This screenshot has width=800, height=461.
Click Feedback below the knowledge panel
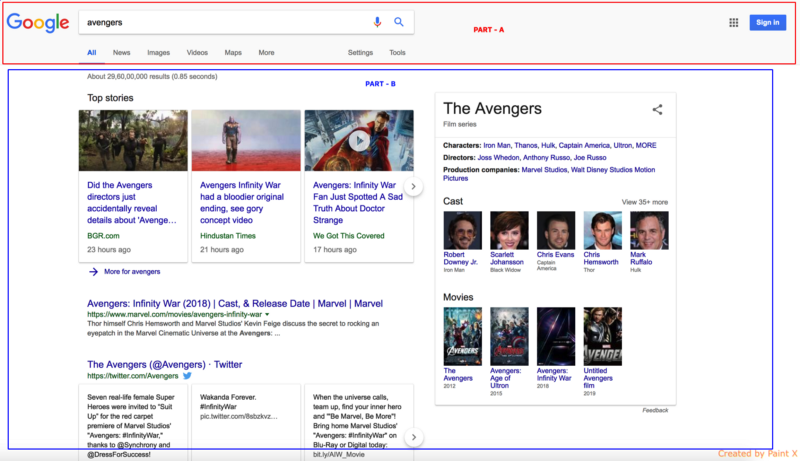click(x=655, y=410)
